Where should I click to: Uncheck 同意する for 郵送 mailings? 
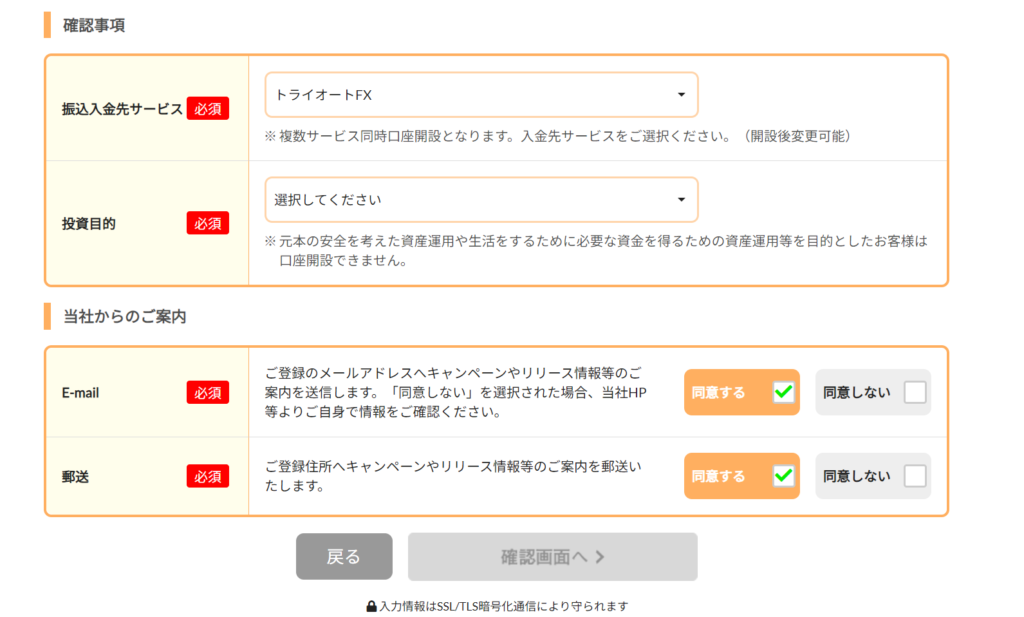(x=783, y=476)
